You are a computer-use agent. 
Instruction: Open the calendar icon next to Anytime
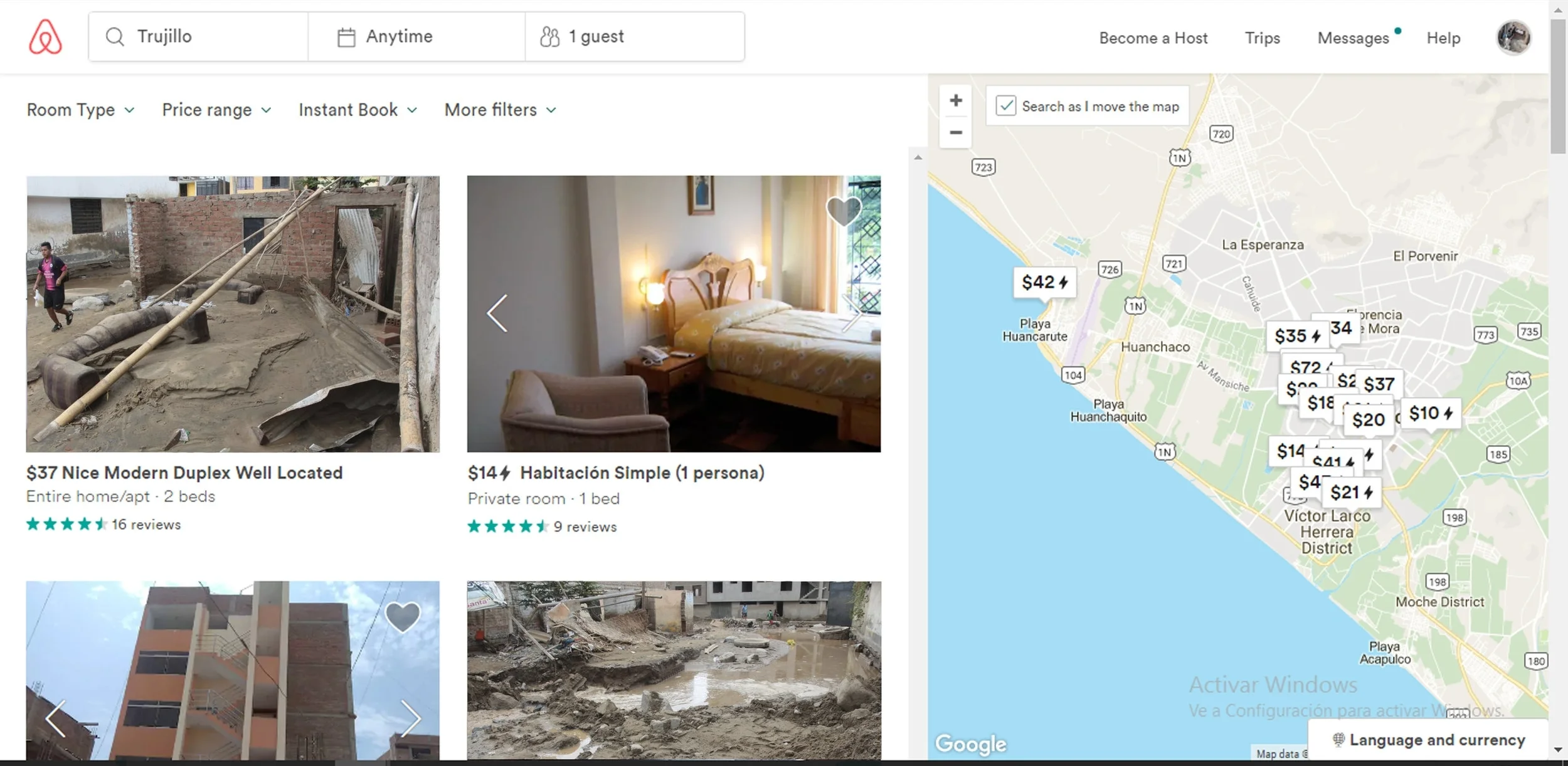(346, 37)
